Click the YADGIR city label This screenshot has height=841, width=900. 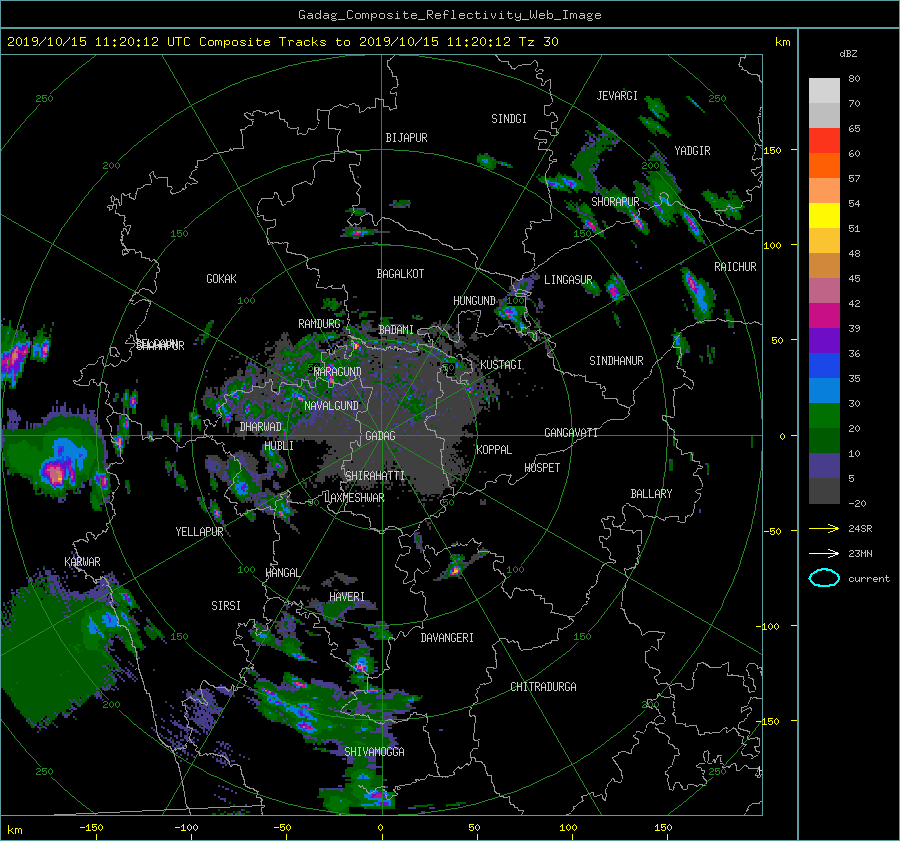(x=692, y=151)
